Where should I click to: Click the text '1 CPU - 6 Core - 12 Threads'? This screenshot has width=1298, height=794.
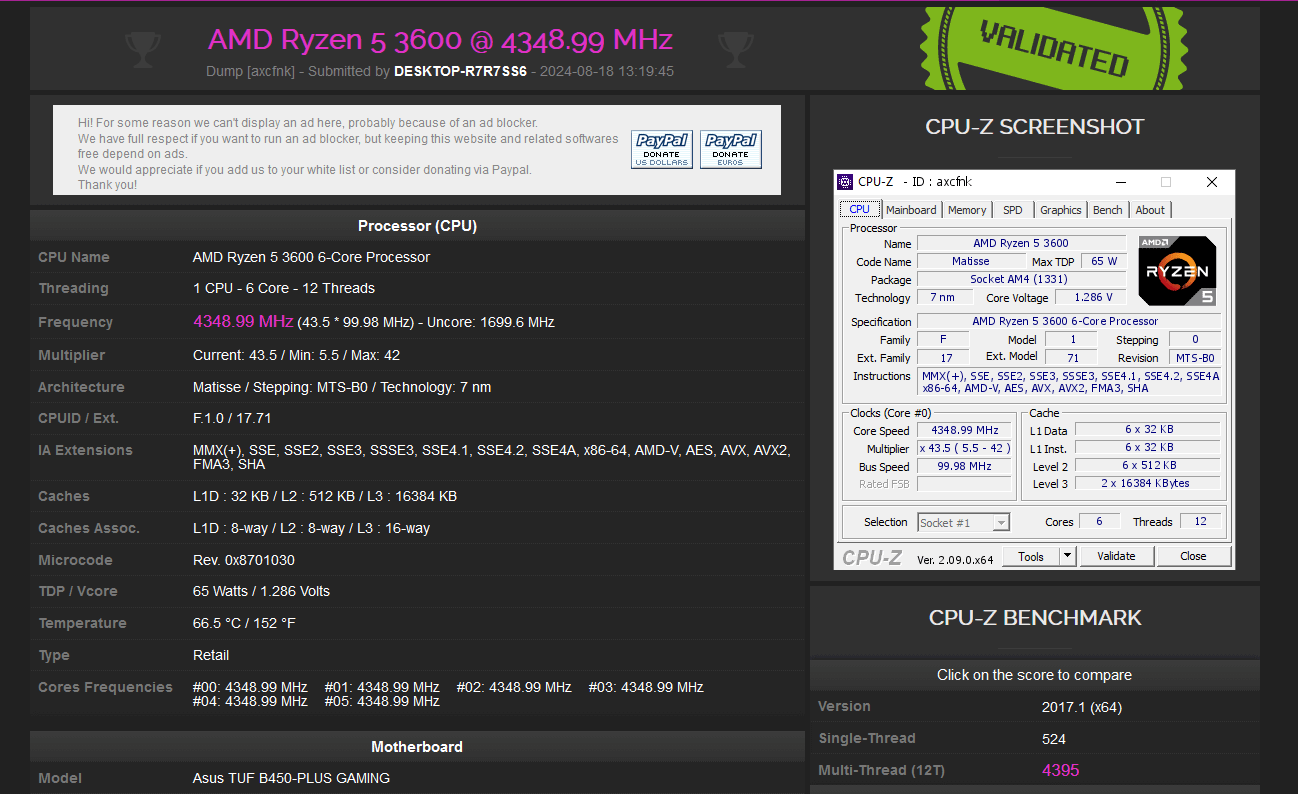[284, 288]
